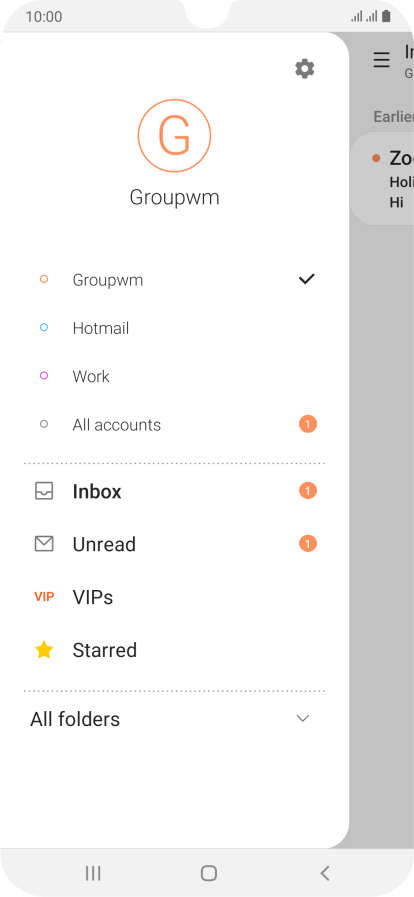Screen dimensions: 414x897
Task: Tap the Android back navigation icon
Action: [x=325, y=873]
